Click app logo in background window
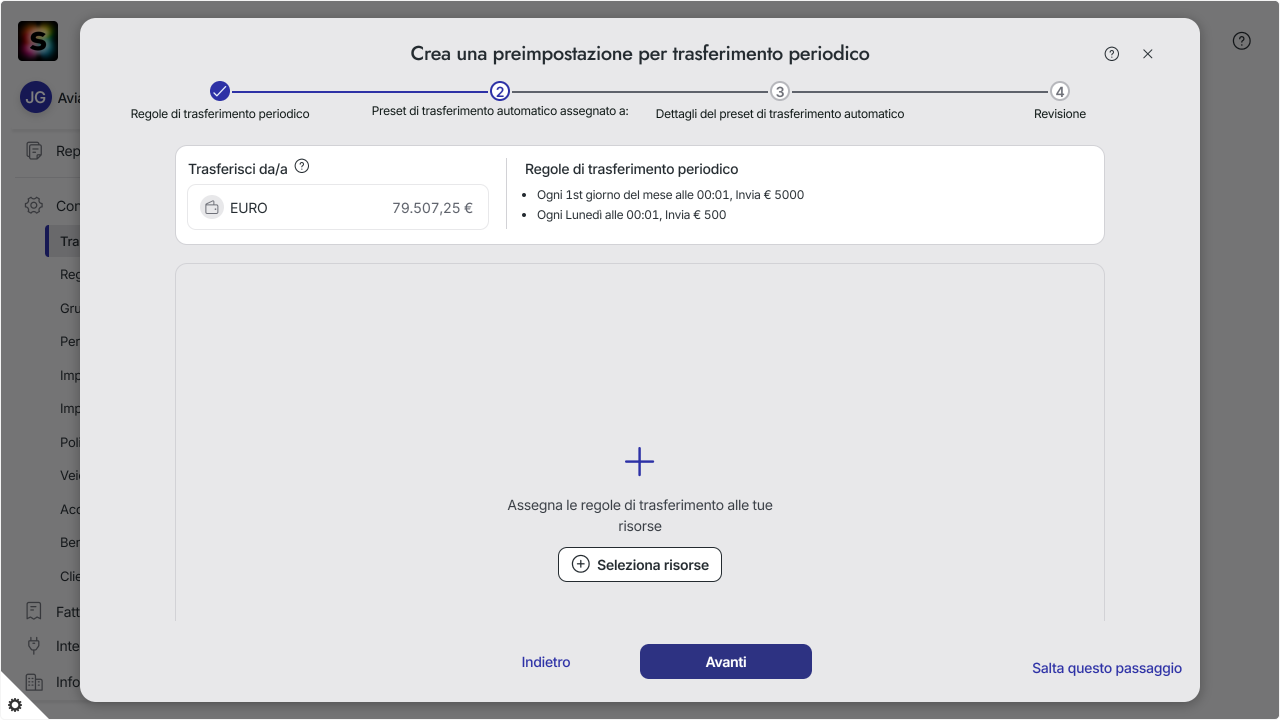The image size is (1280, 720). pos(38,41)
